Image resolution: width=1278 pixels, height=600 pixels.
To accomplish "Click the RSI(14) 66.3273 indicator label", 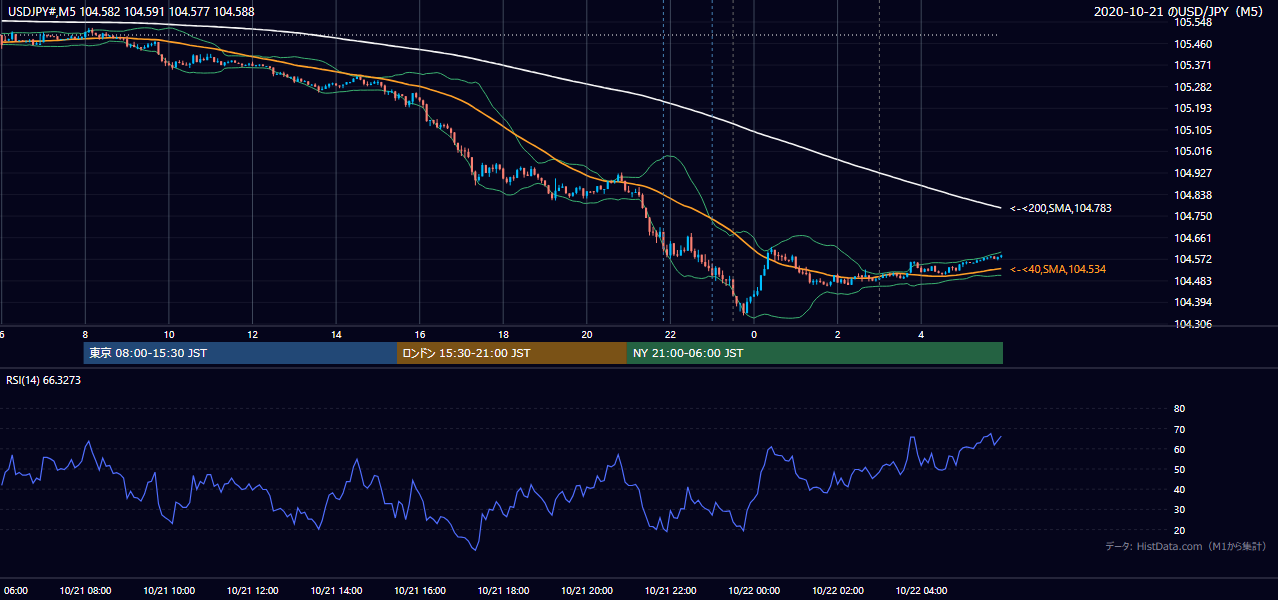I will (x=43, y=381).
